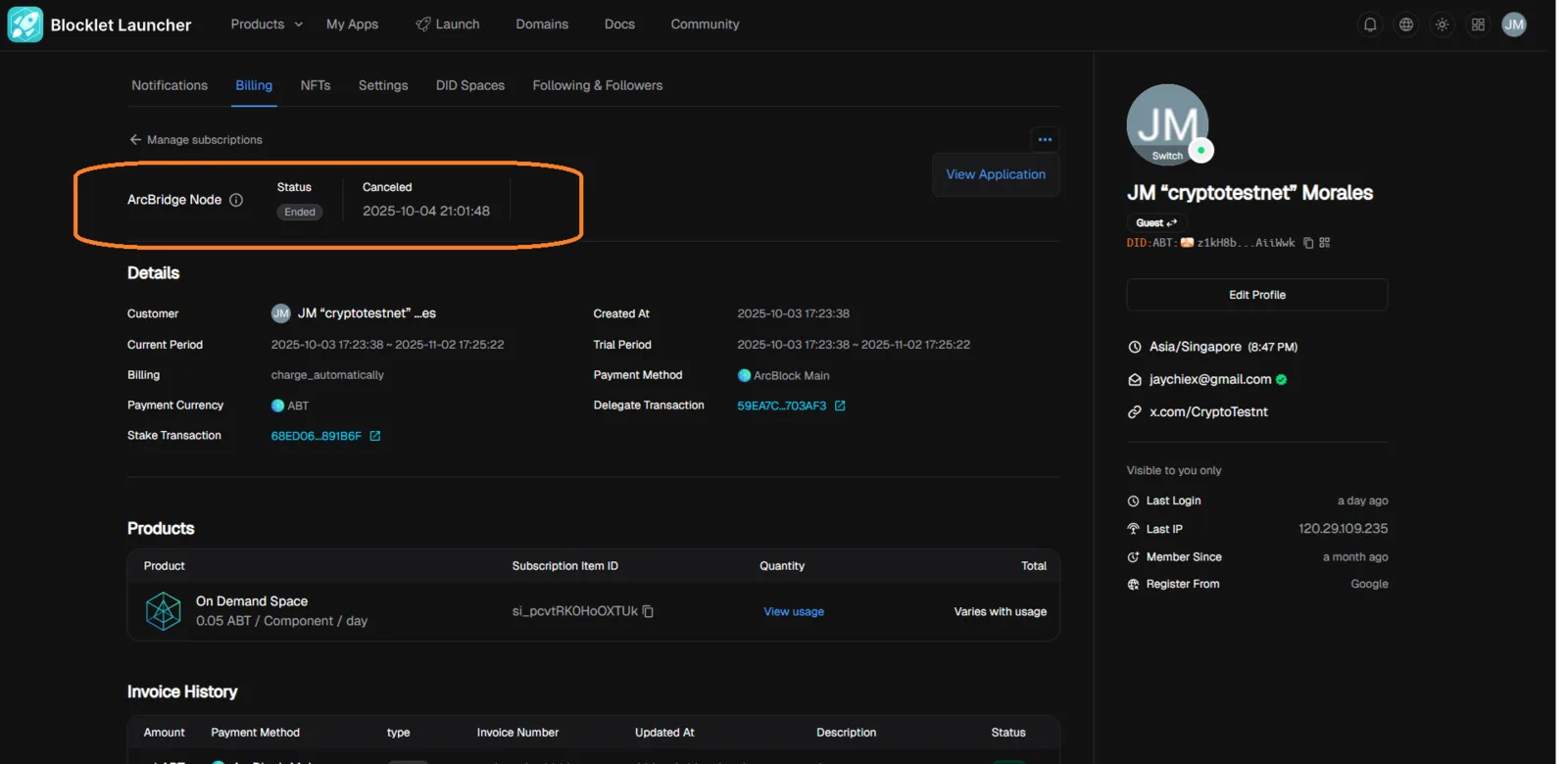Visit the Community page

pos(705,24)
